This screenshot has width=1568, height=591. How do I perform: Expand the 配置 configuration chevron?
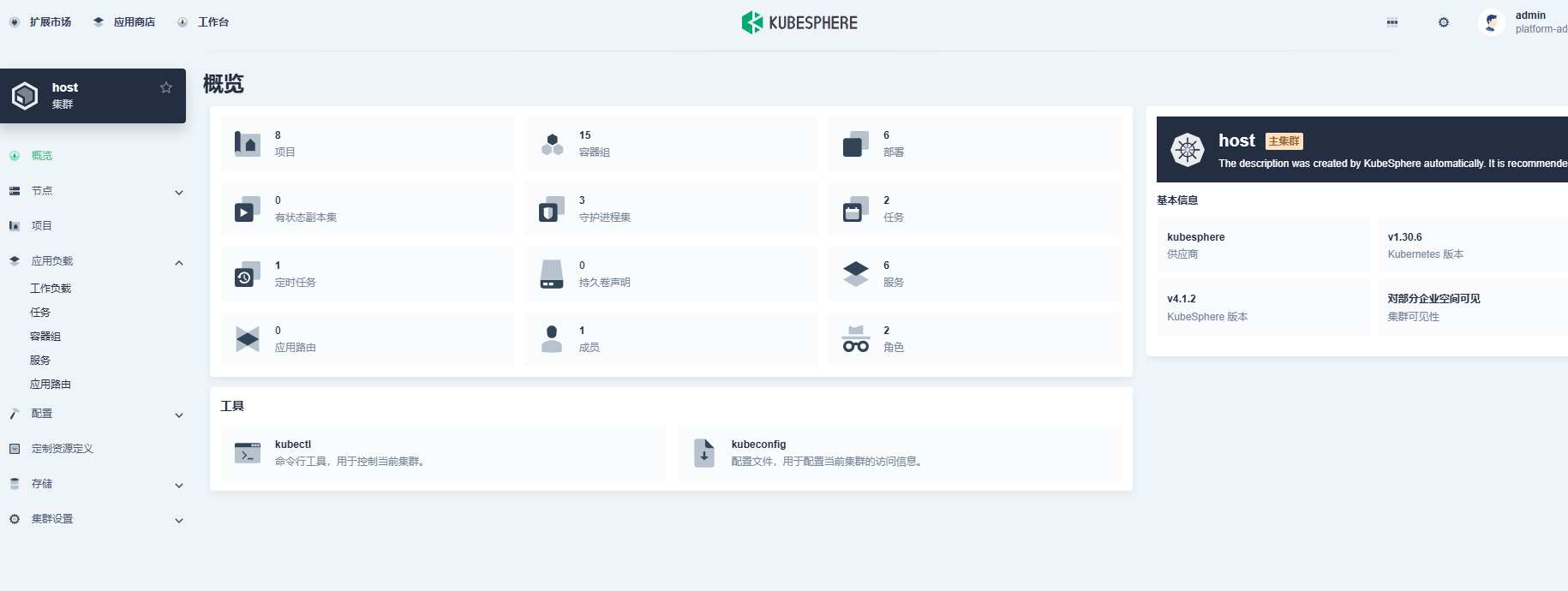coord(179,415)
